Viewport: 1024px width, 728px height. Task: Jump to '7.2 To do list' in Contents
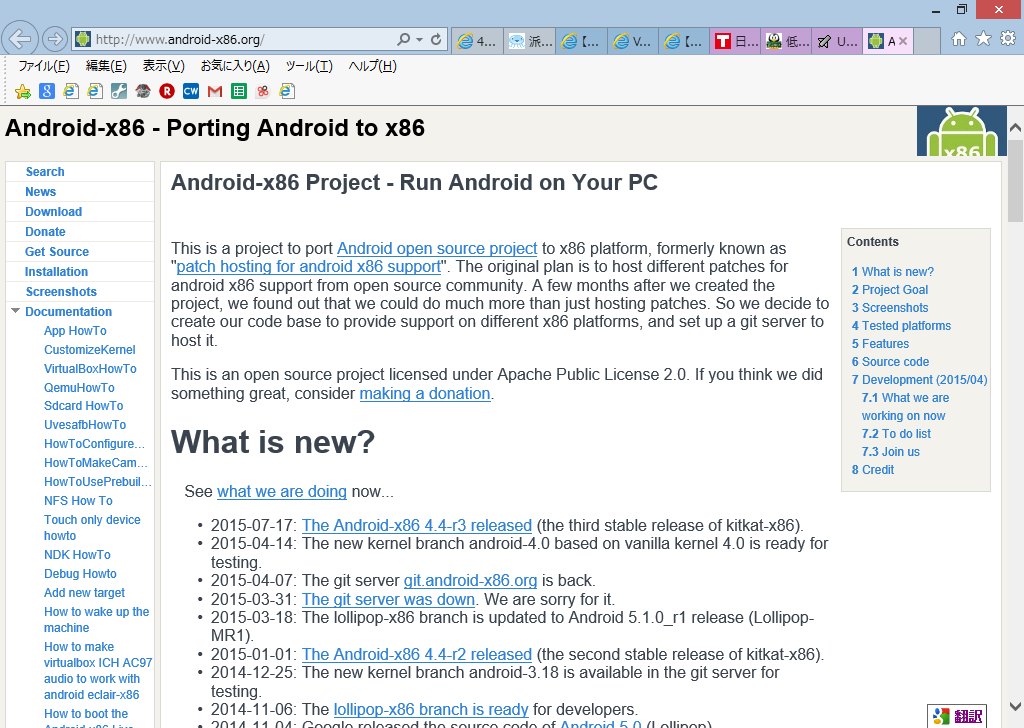pyautogui.click(x=896, y=434)
